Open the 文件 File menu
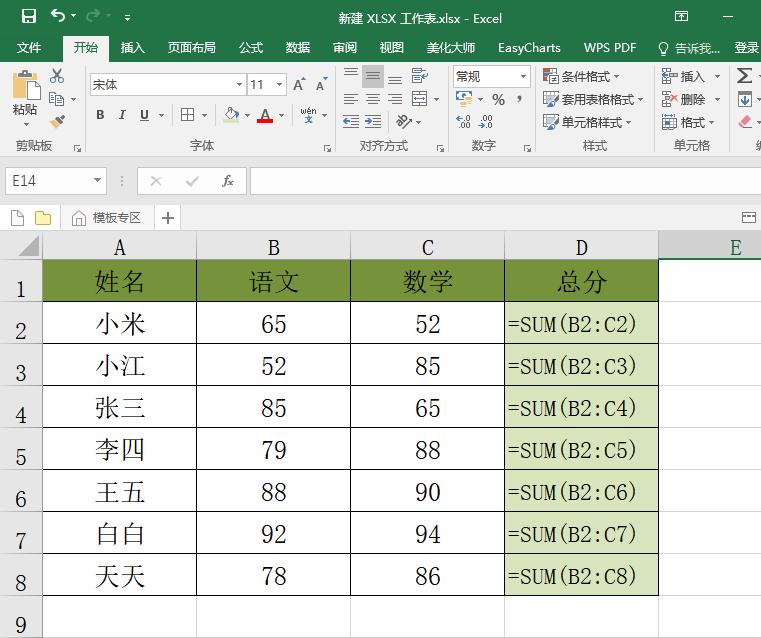The image size is (761, 638). [29, 48]
